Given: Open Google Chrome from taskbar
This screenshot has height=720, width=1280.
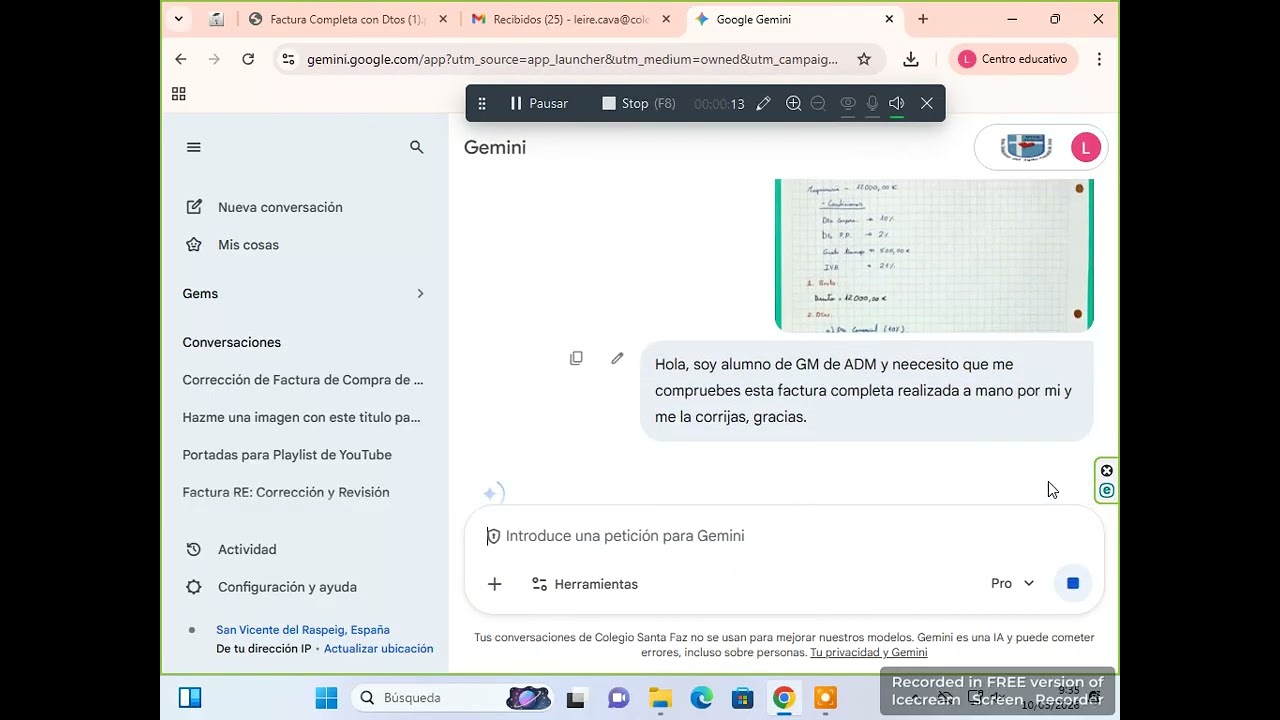Looking at the screenshot, I should 784,698.
